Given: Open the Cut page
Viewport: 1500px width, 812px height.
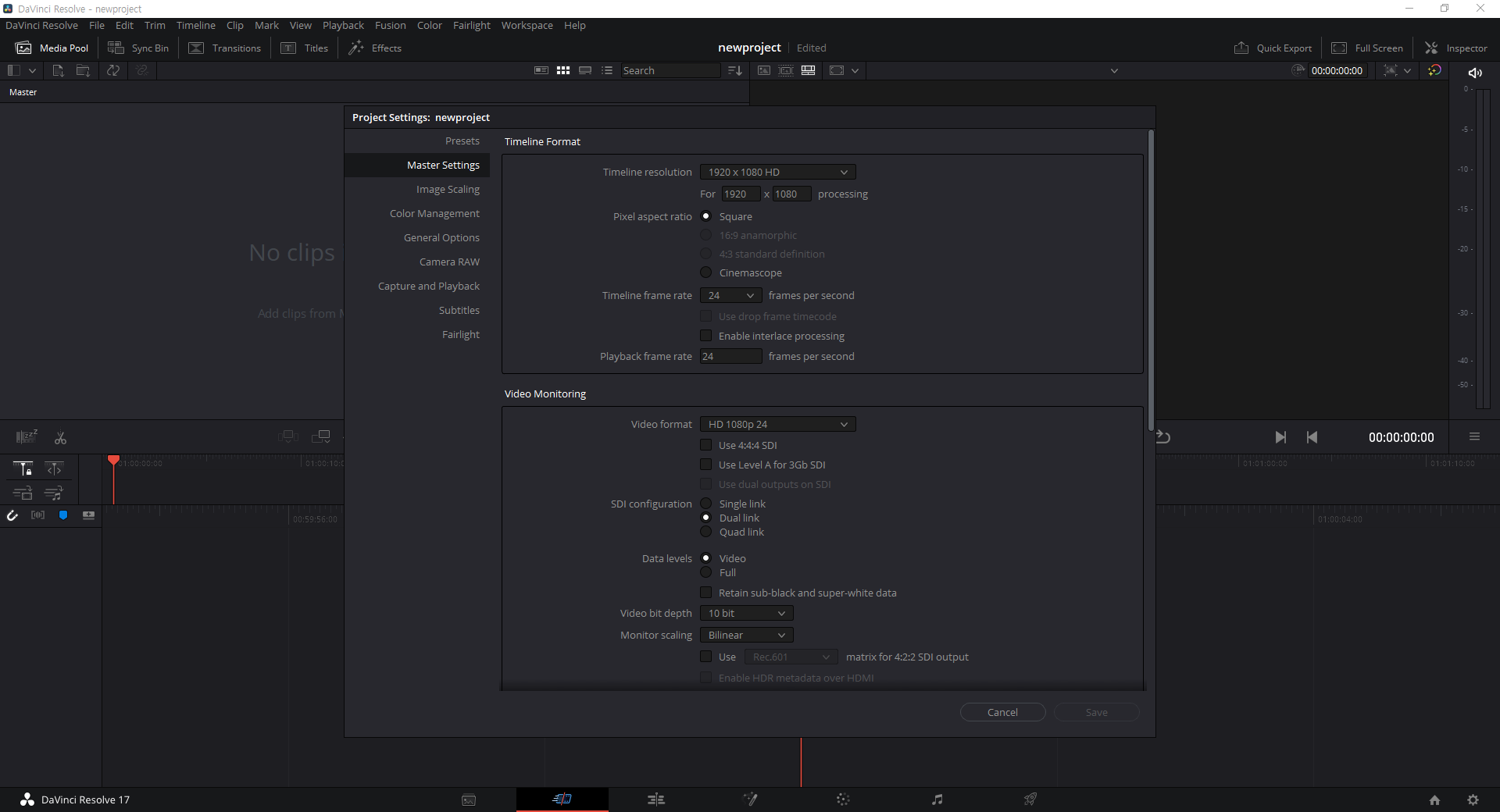Looking at the screenshot, I should pos(562,799).
